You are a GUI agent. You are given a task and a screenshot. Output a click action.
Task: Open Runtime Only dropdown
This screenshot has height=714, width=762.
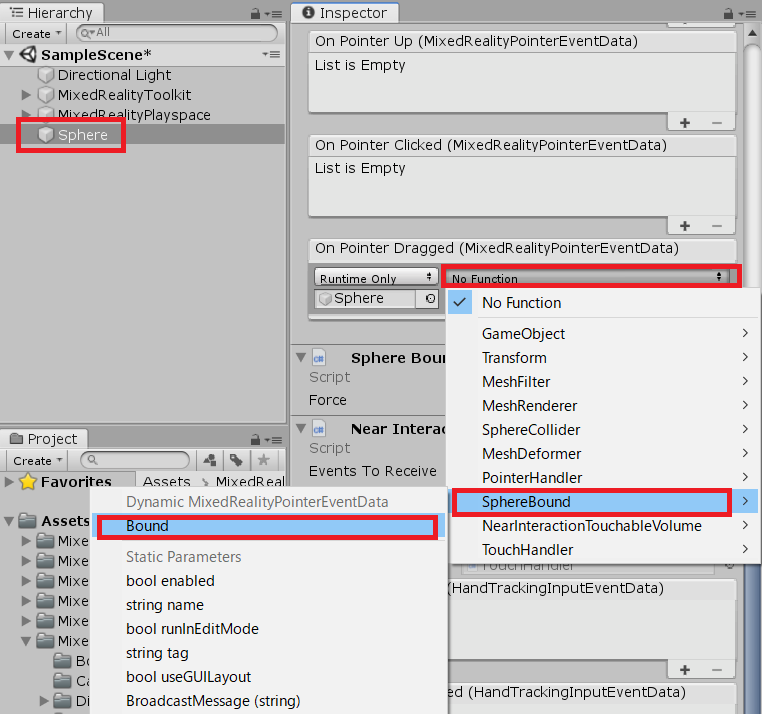[x=376, y=278]
